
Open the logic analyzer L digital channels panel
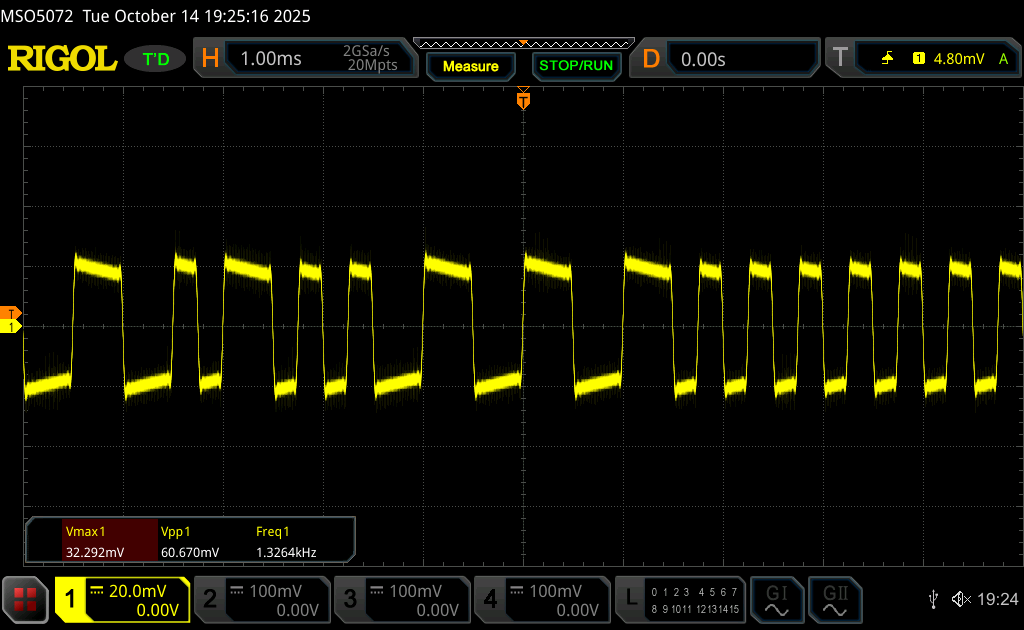pos(681,599)
